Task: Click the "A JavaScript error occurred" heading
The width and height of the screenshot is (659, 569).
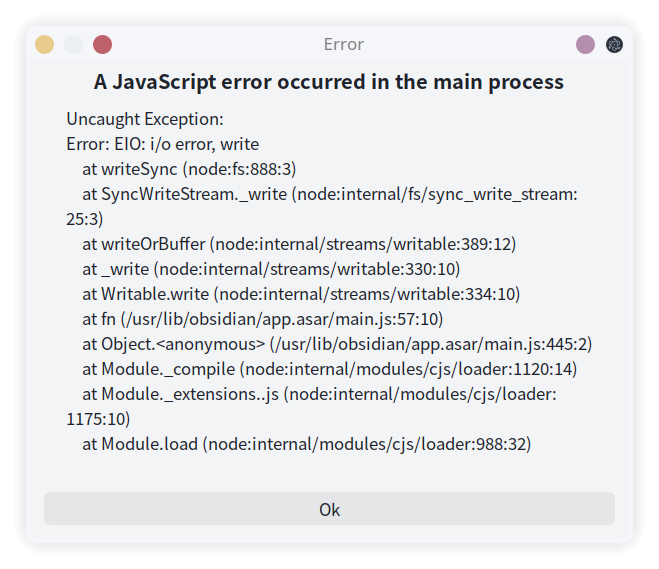Action: [329, 82]
